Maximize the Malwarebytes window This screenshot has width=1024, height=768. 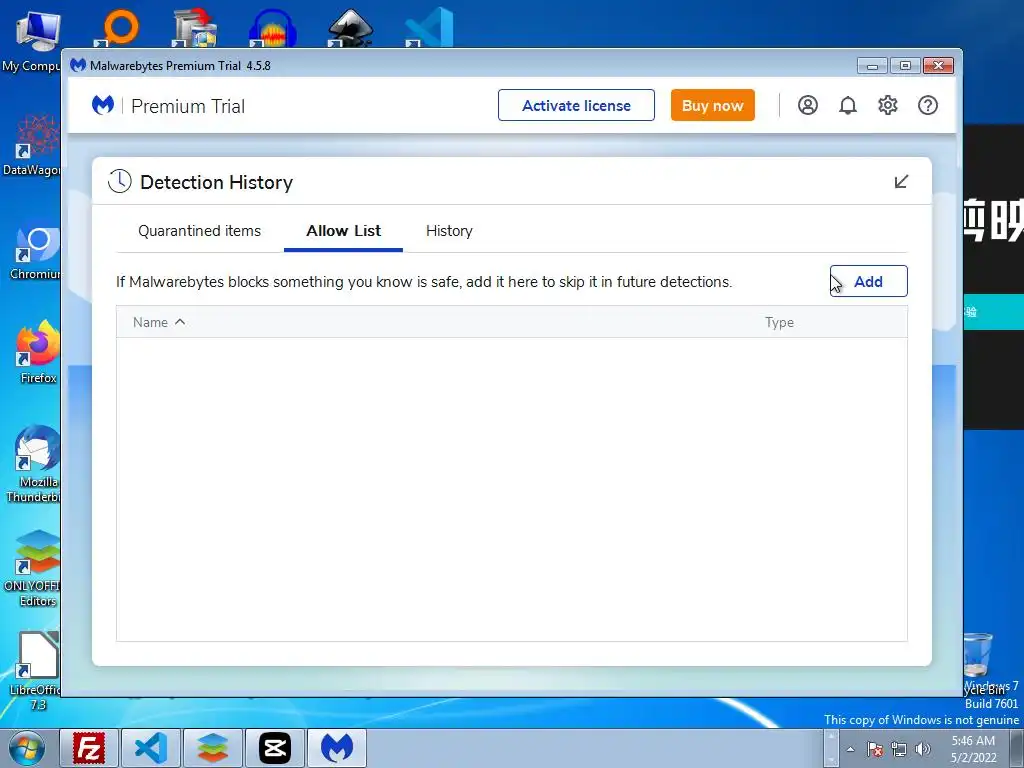click(x=905, y=65)
